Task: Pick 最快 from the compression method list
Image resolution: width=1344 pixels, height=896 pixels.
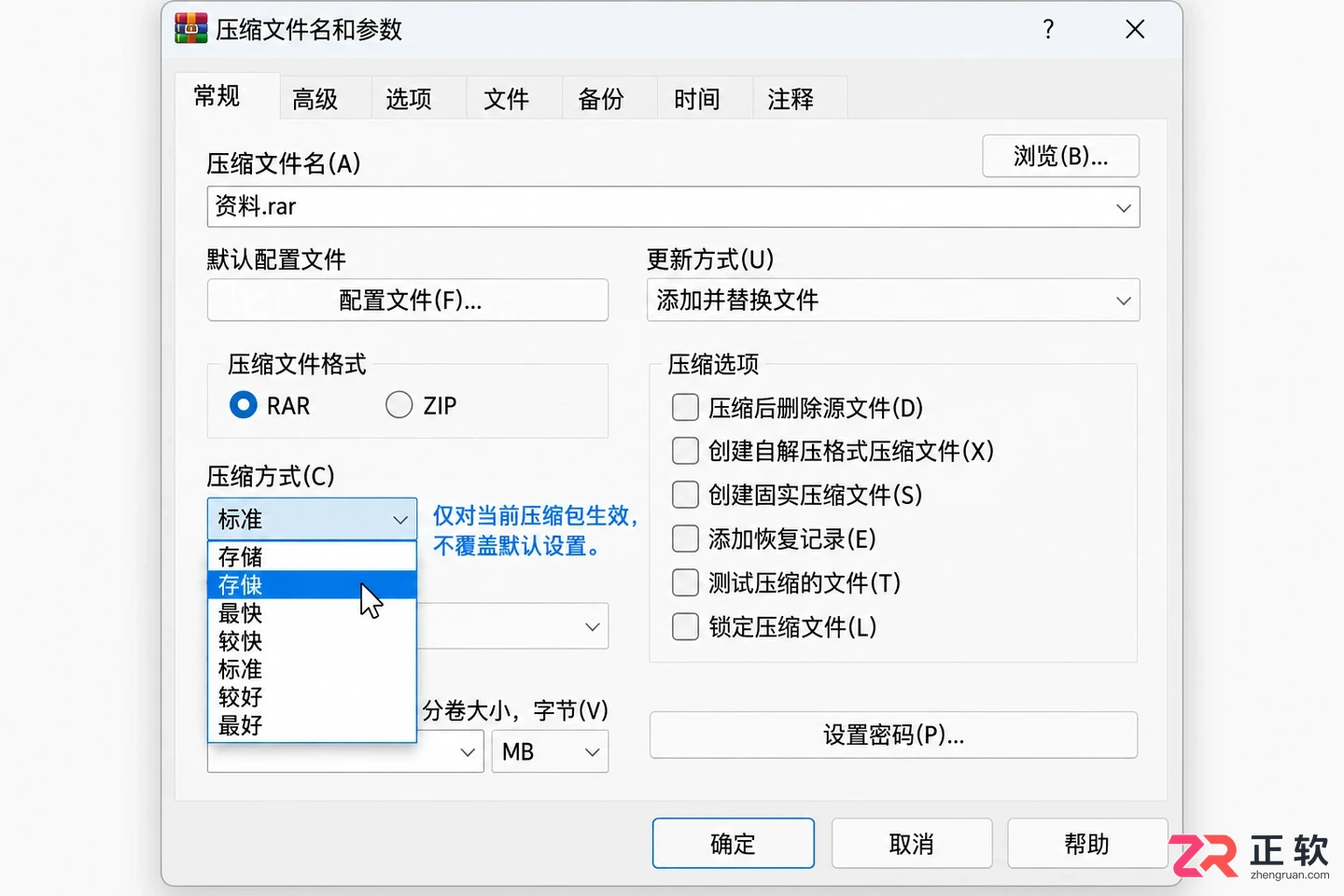Action: 312,613
